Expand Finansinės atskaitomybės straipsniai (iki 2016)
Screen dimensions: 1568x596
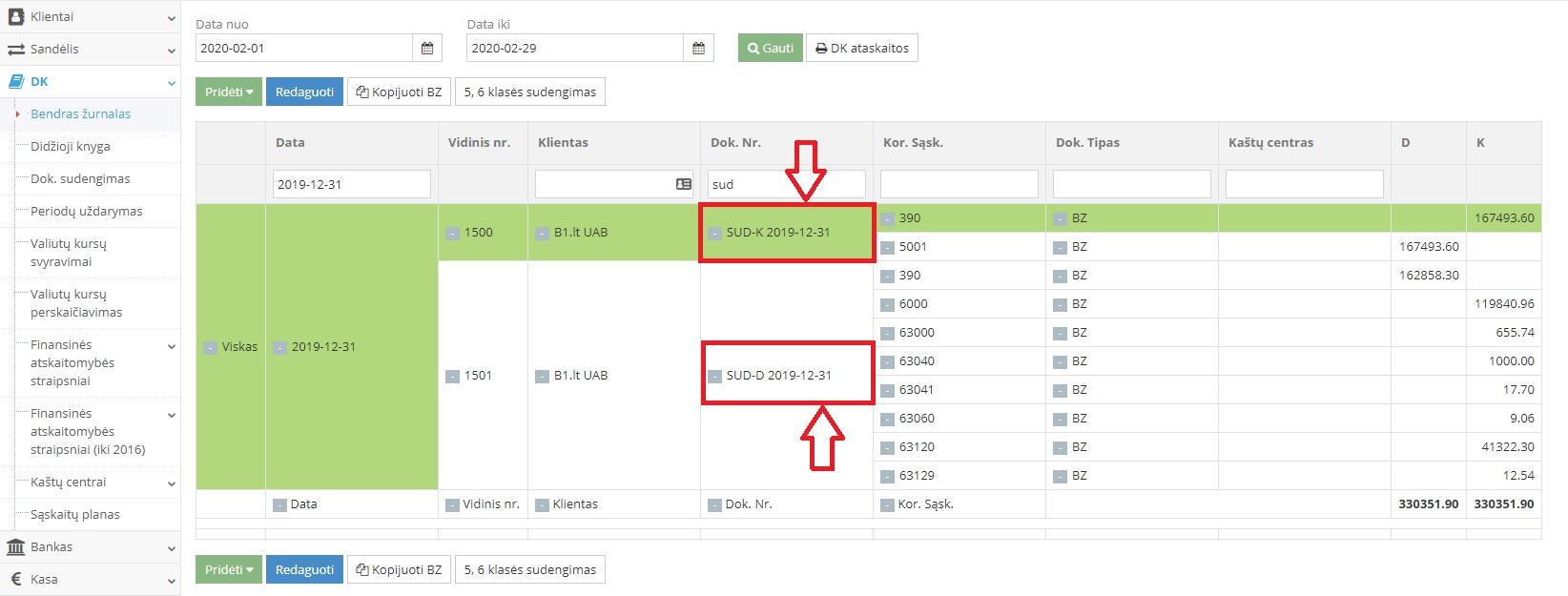[x=172, y=415]
